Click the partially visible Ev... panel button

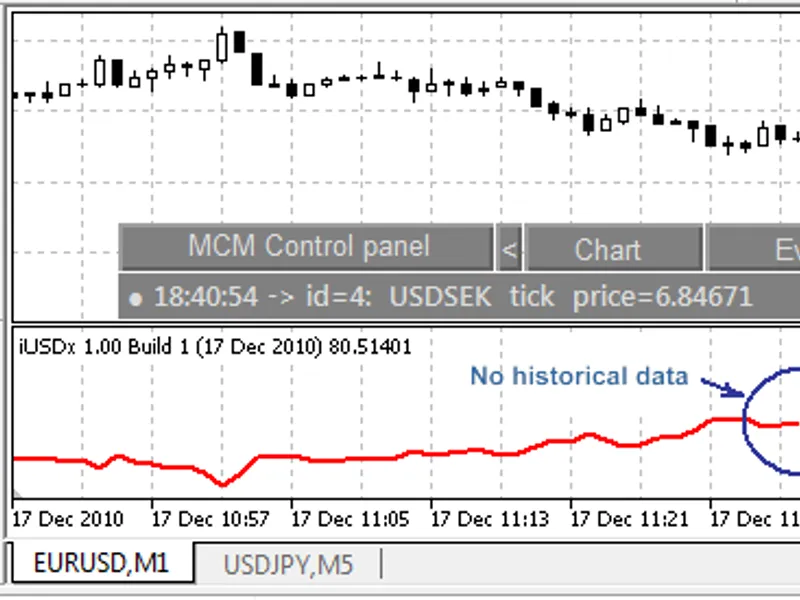point(753,247)
